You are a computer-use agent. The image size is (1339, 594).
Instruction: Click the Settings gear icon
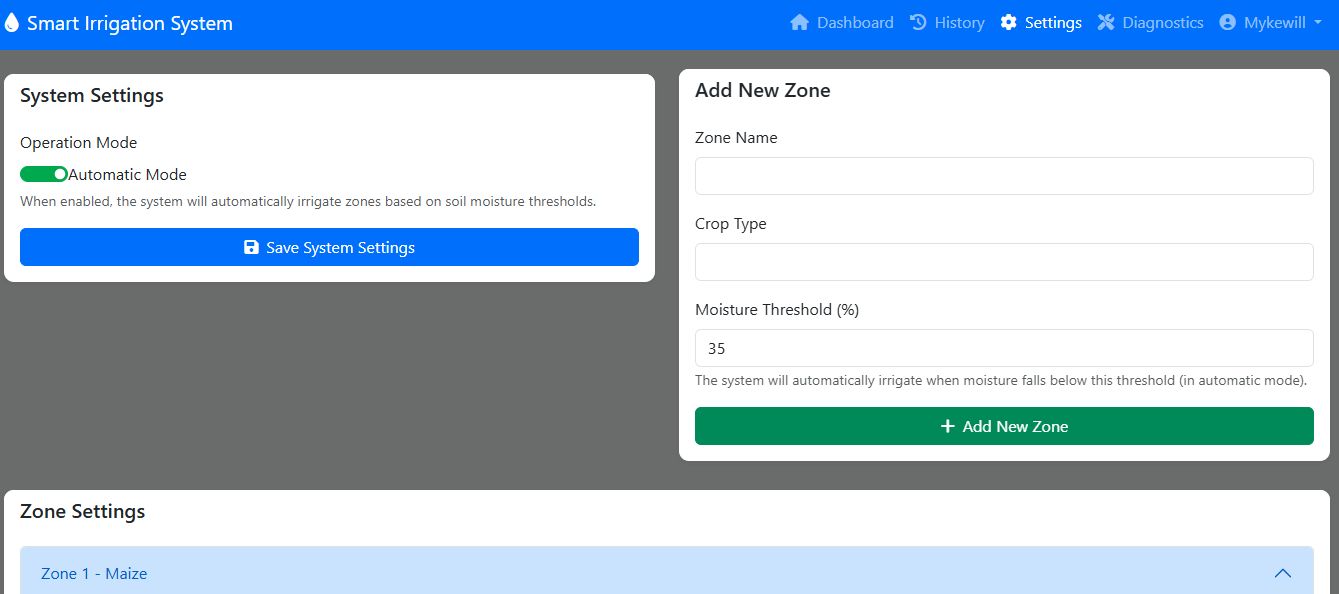(x=1008, y=22)
